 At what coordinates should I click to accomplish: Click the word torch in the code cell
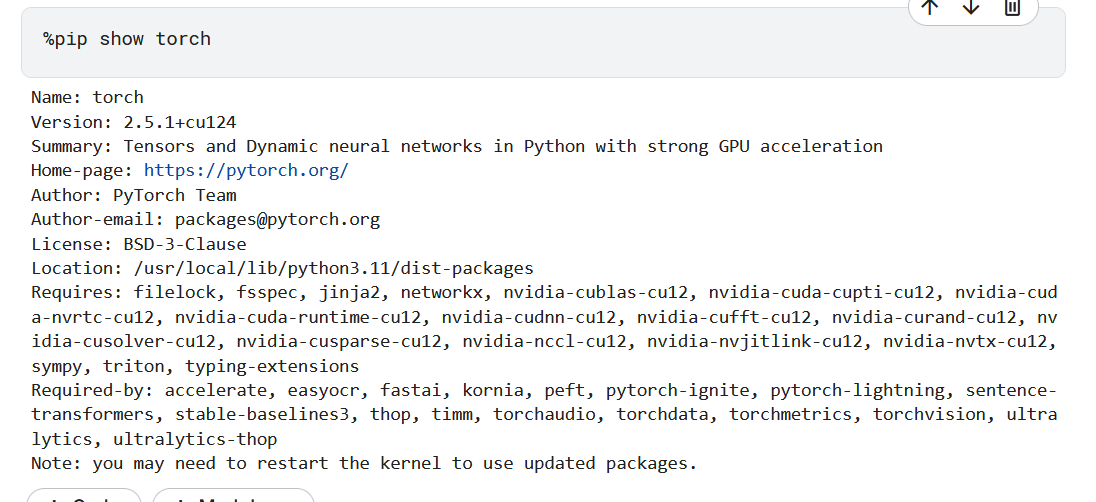pos(183,39)
